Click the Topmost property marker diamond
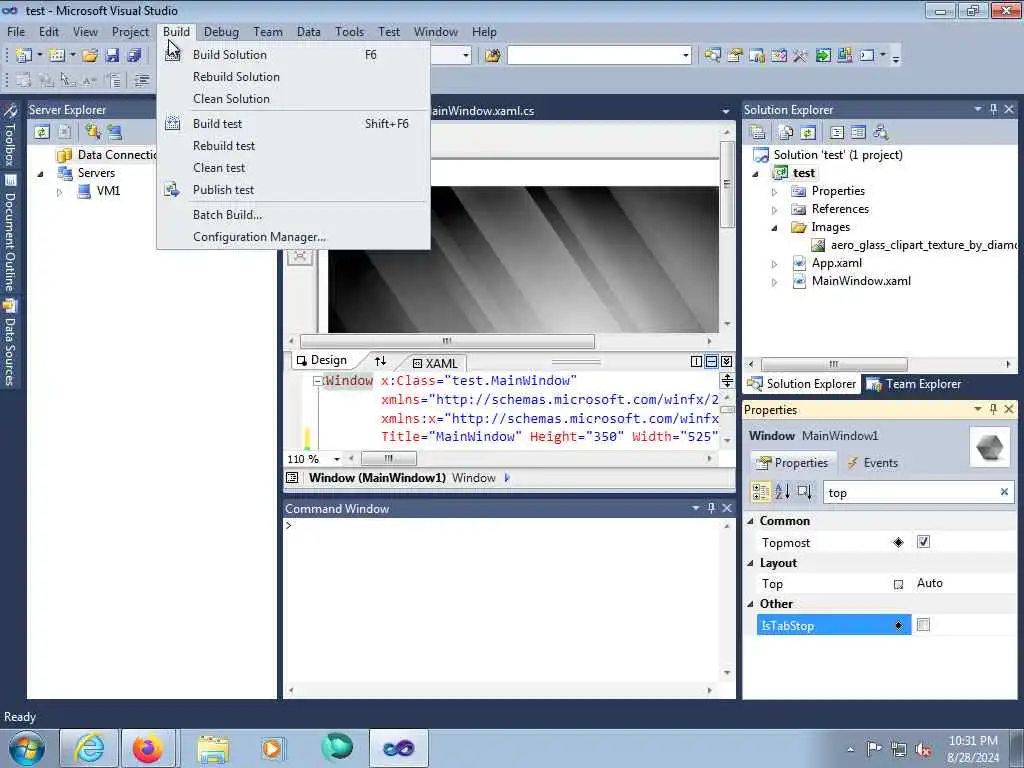This screenshot has width=1024, height=768. pyautogui.click(x=899, y=542)
